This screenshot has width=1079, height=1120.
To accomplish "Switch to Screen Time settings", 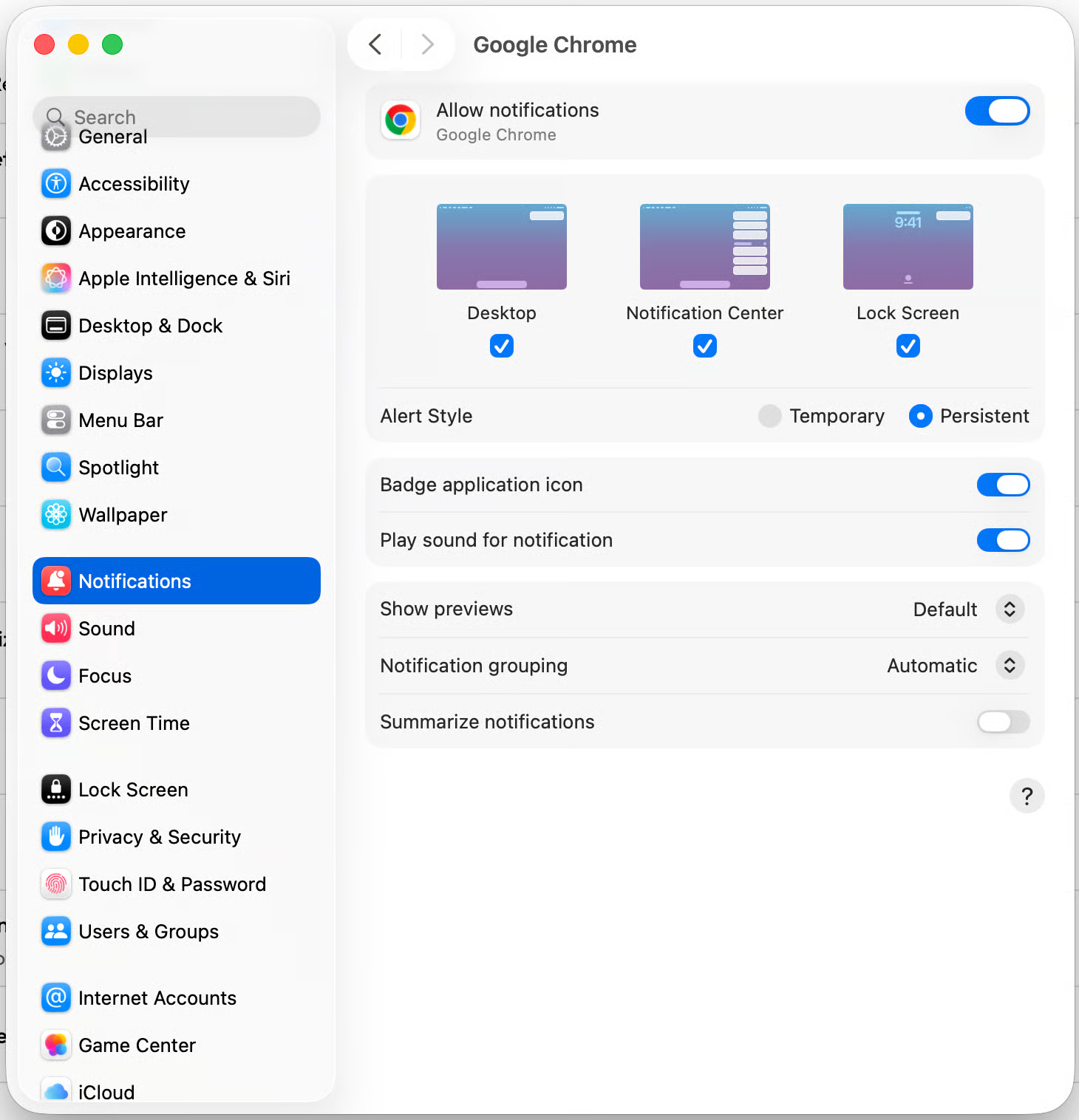I will point(134,723).
